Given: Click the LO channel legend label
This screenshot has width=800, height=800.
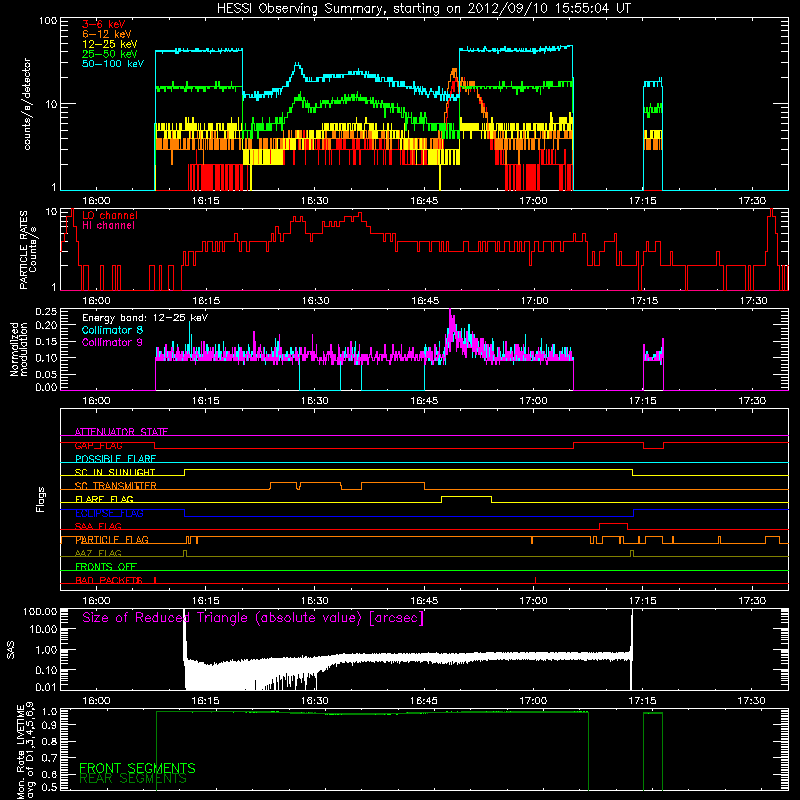Looking at the screenshot, I should [x=110, y=215].
